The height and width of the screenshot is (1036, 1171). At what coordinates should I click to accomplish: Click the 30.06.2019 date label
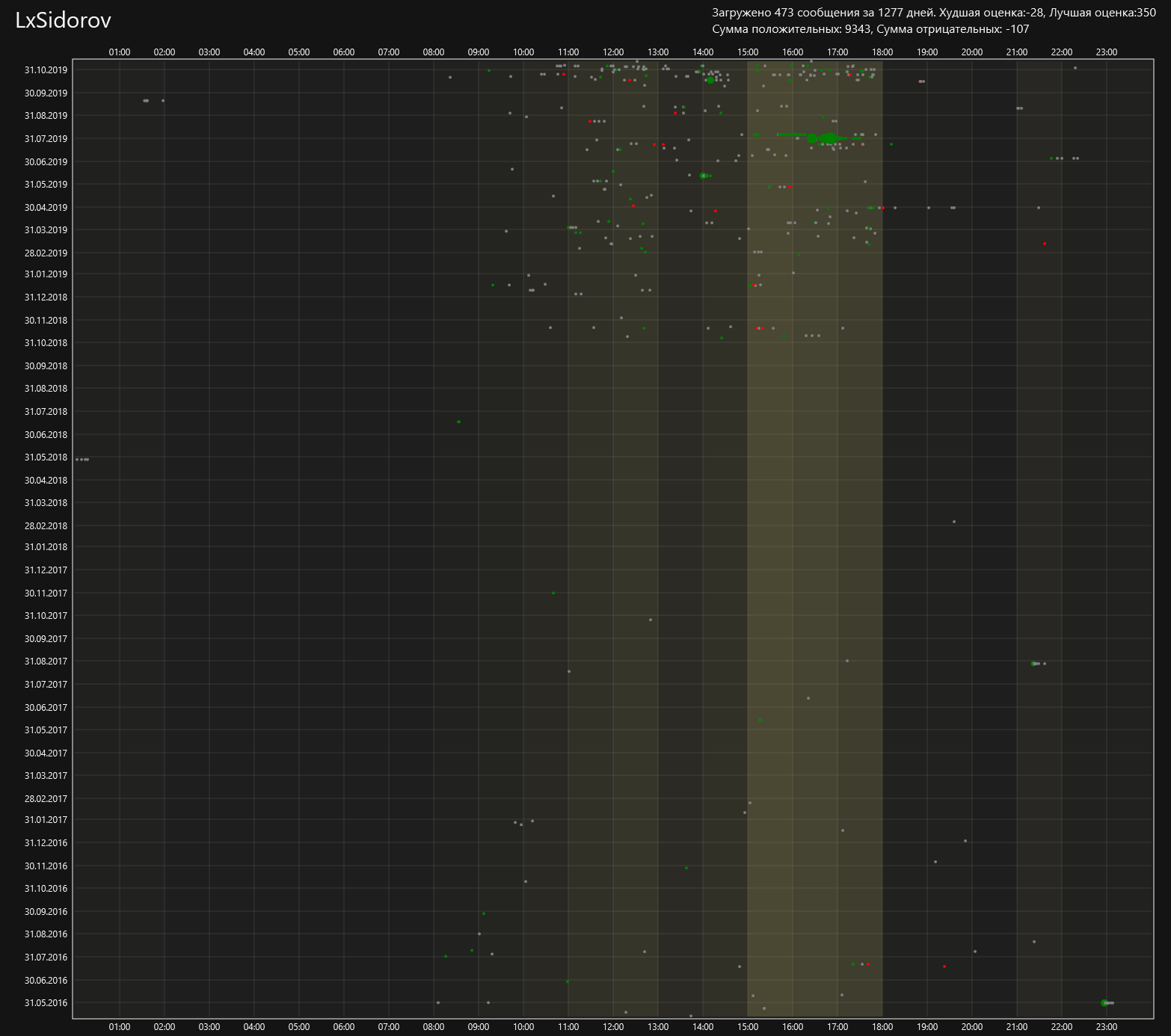46,162
